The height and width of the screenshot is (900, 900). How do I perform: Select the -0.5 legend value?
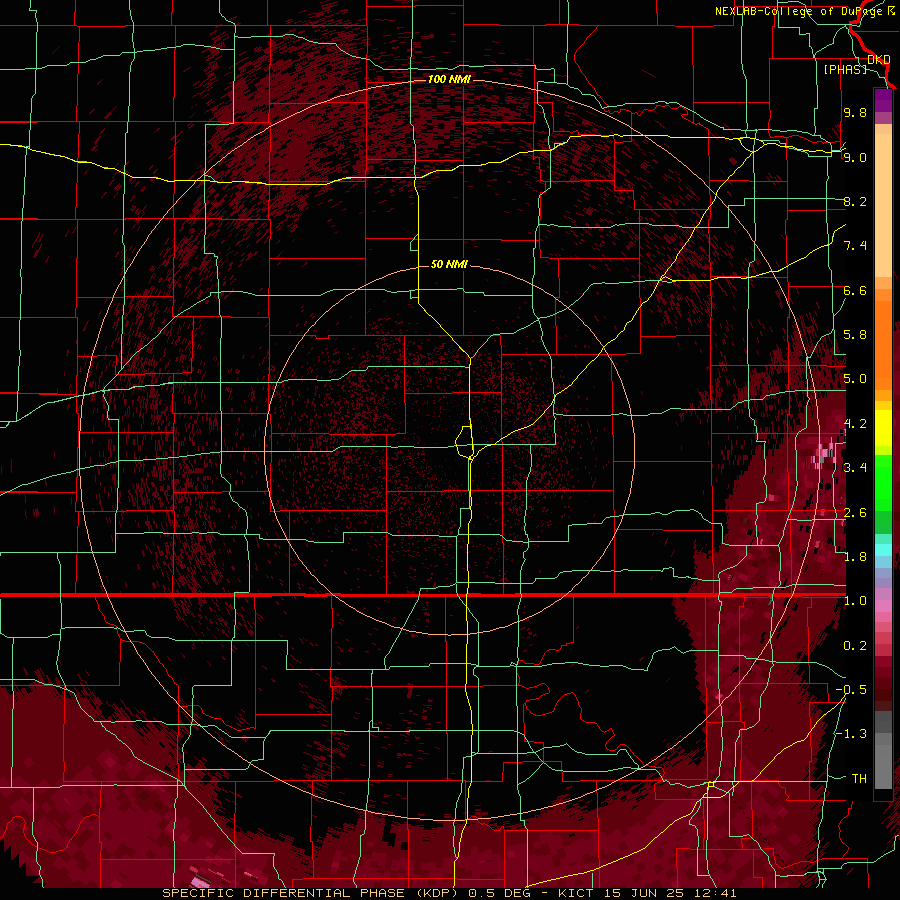tap(851, 690)
